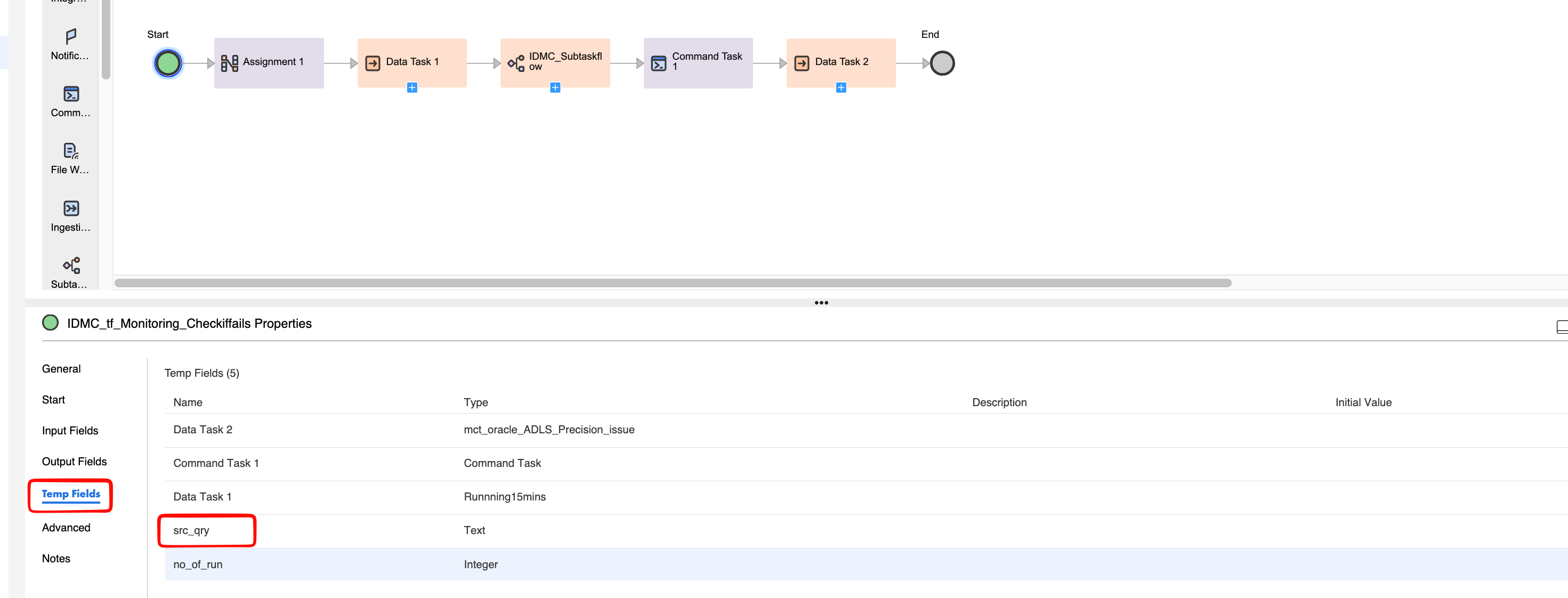
Task: Click the Type column header
Action: (x=475, y=402)
